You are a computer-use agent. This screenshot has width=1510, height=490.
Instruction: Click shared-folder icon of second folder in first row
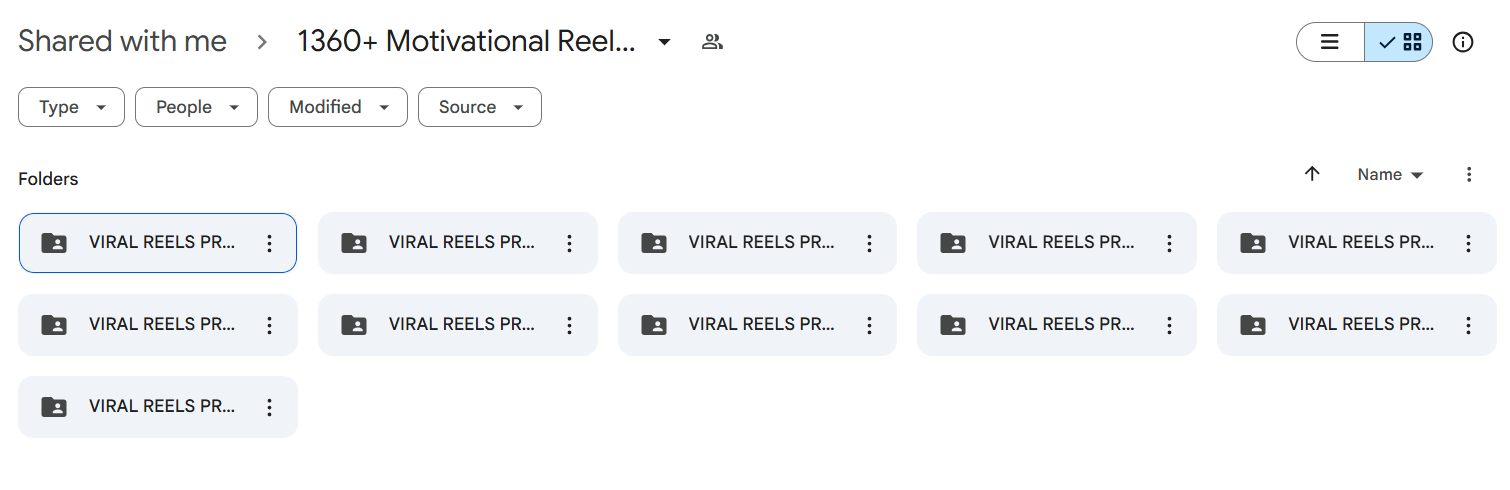point(354,243)
